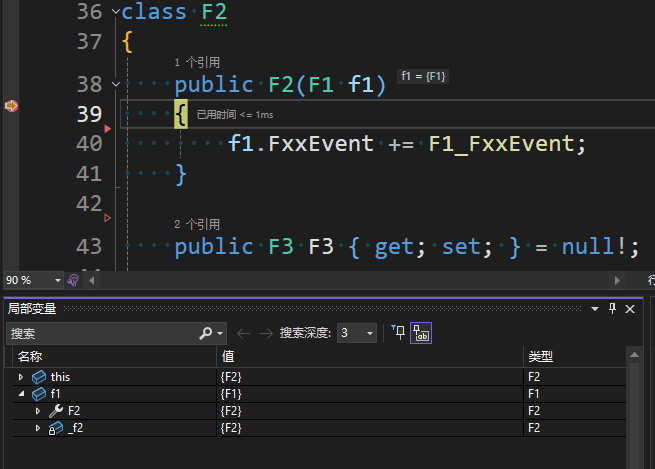Click the wrench icon of F2 property
655x469 pixels.
56,411
